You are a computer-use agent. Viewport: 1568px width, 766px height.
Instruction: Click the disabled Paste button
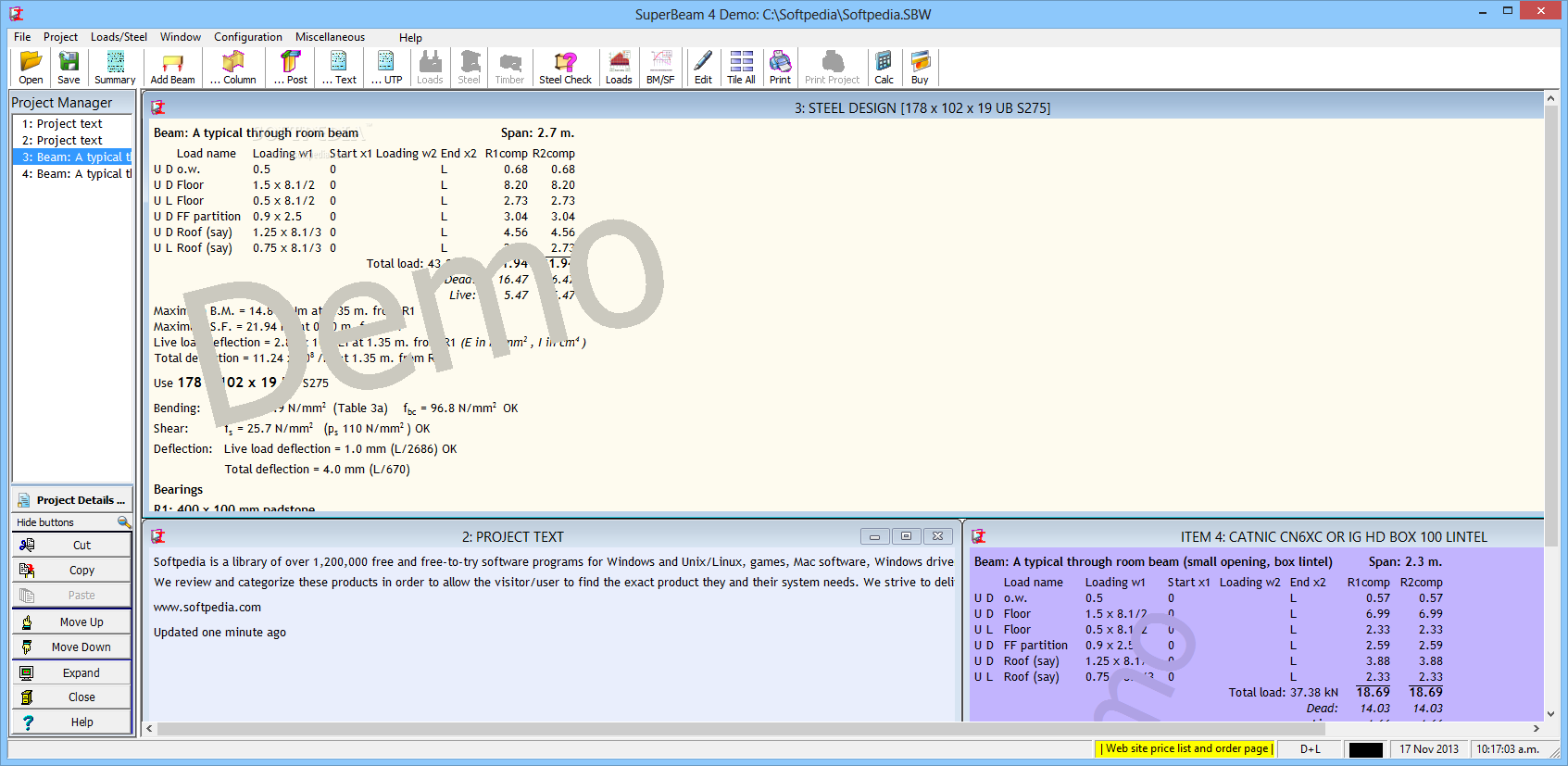tap(72, 596)
